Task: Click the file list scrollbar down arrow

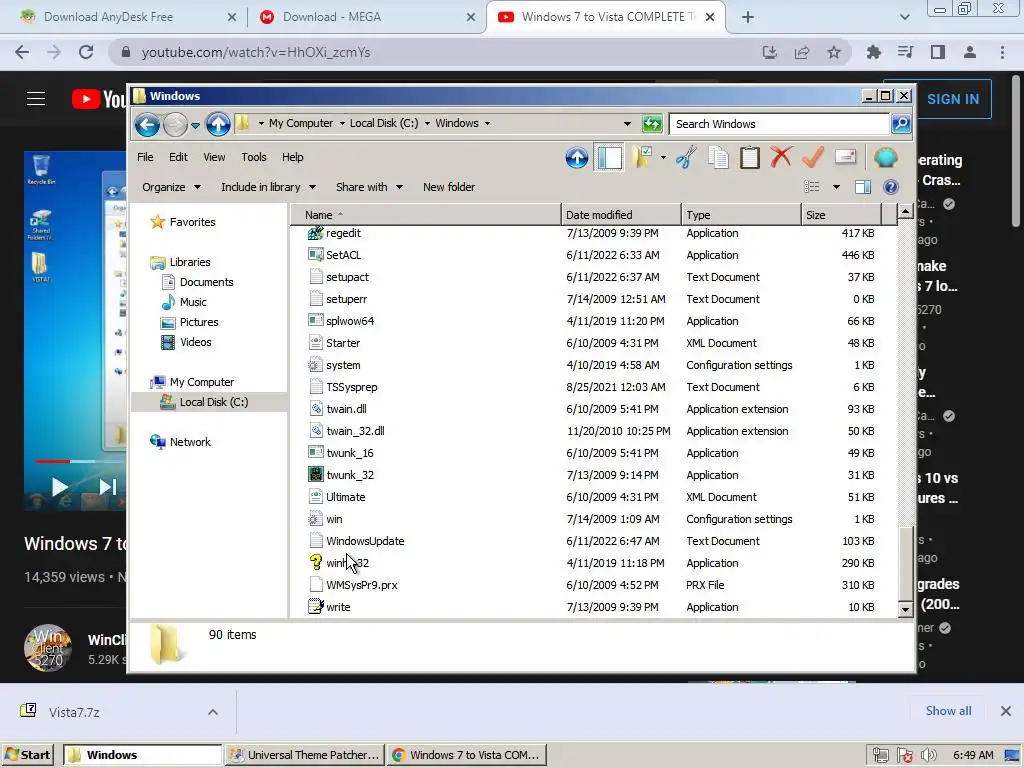Action: [905, 609]
